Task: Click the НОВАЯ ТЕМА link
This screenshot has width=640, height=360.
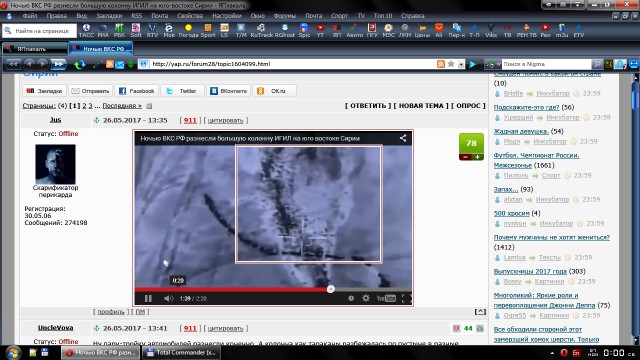Action: (x=421, y=106)
